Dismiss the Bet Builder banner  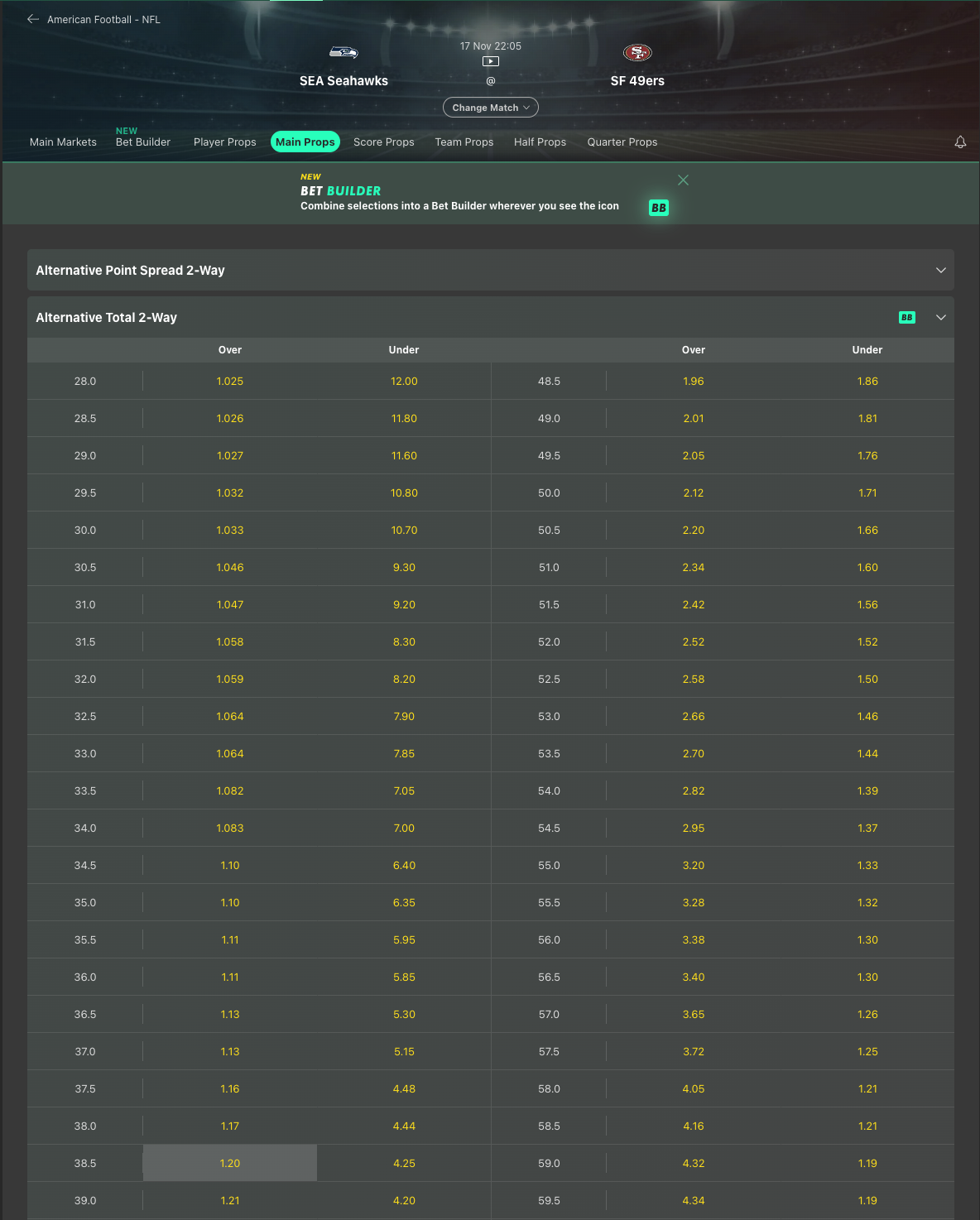(x=683, y=180)
